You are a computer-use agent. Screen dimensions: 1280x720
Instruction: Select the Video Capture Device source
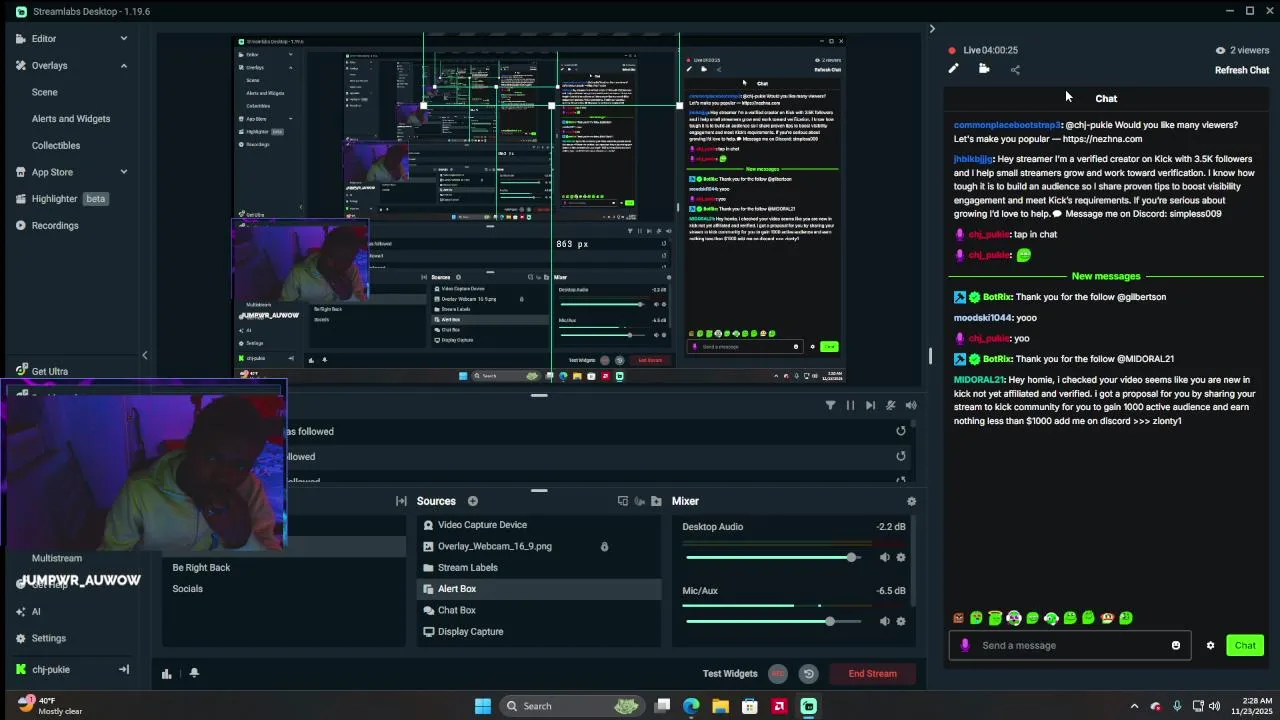coord(539,525)
